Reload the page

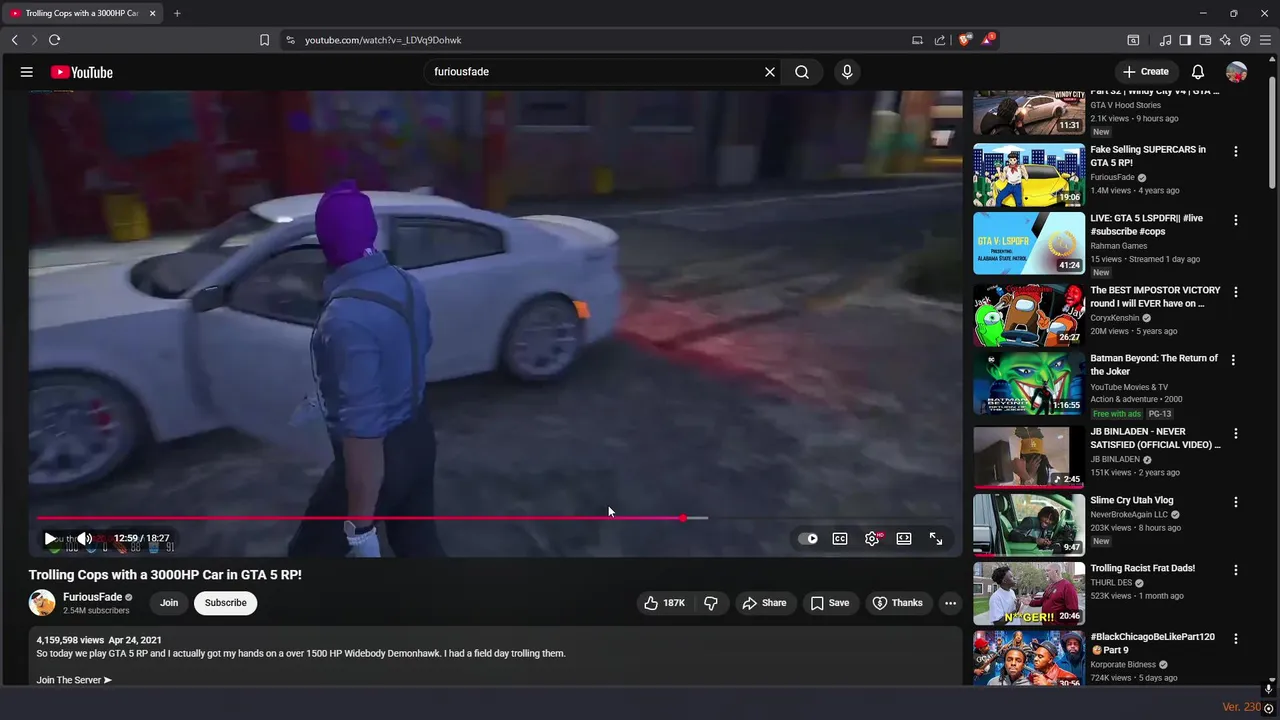click(54, 40)
